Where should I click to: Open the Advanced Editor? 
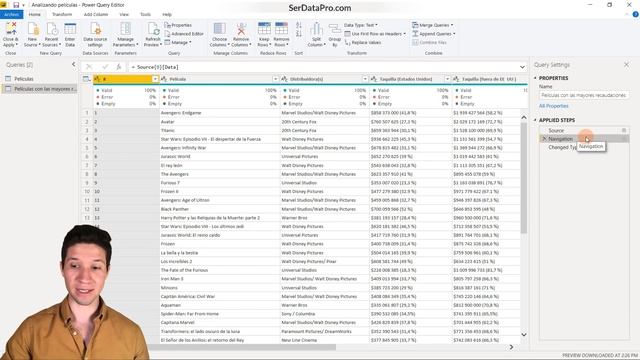point(184,34)
